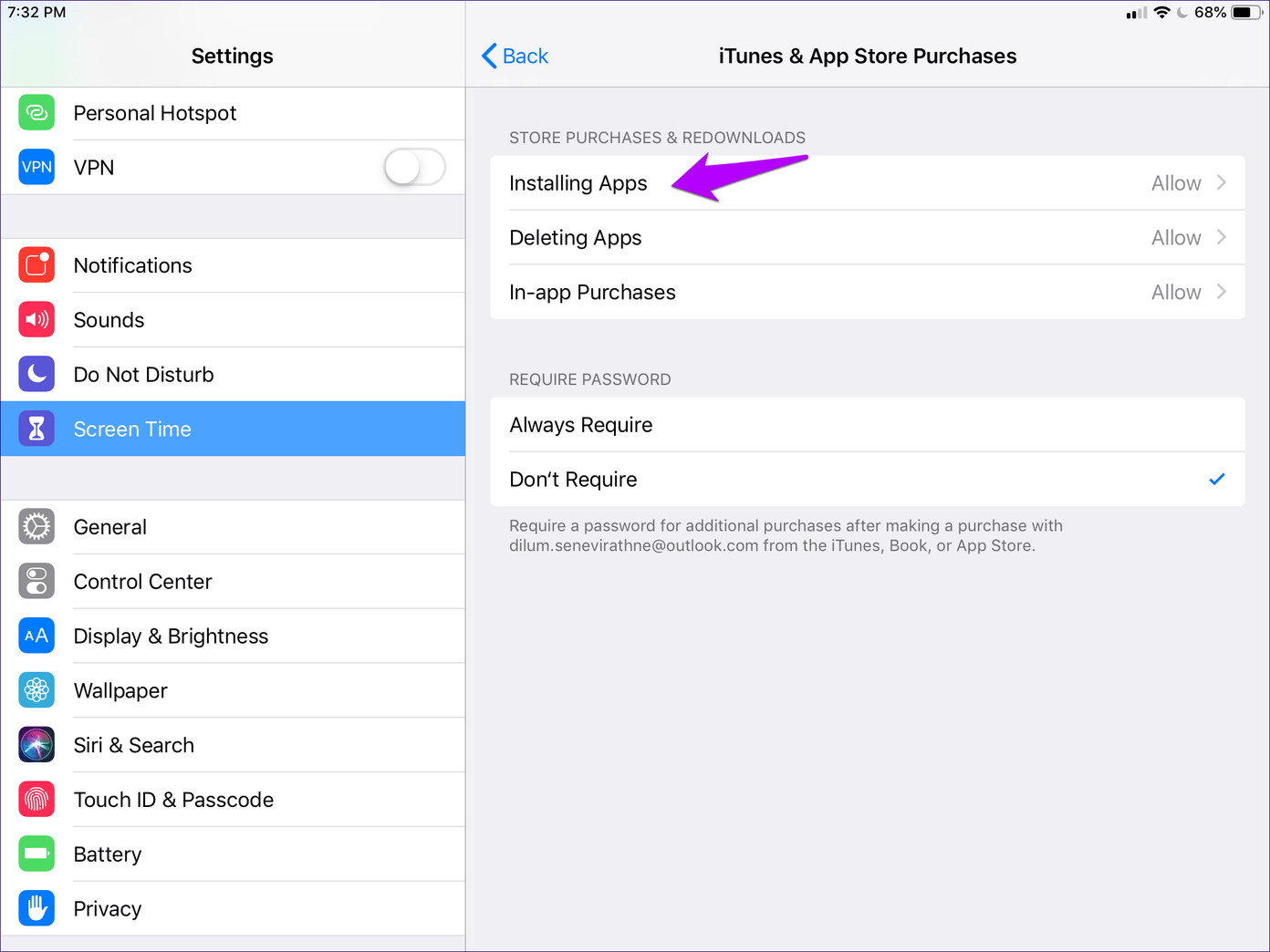
Task: Select the Always Require password option
Action: (x=867, y=425)
